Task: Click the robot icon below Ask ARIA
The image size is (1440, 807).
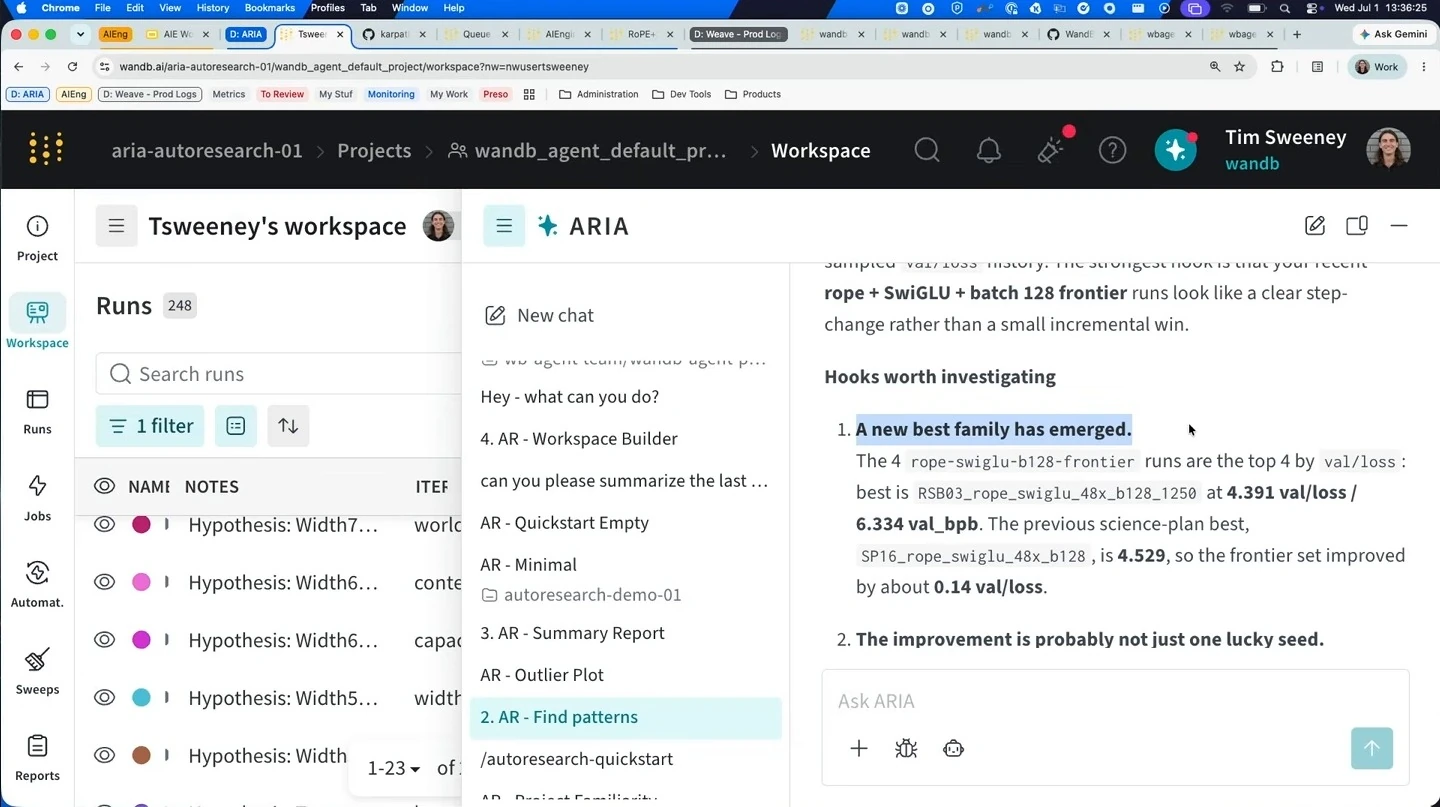Action: (x=953, y=748)
